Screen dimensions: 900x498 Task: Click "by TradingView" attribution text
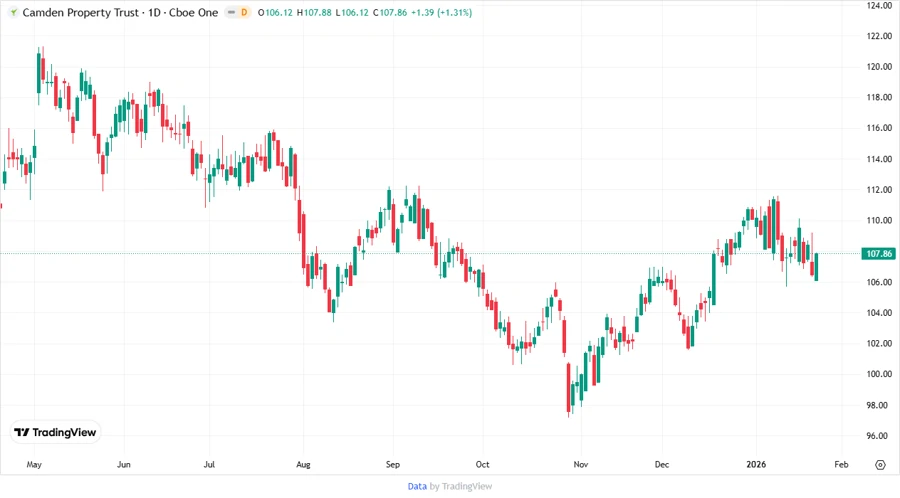(461, 486)
